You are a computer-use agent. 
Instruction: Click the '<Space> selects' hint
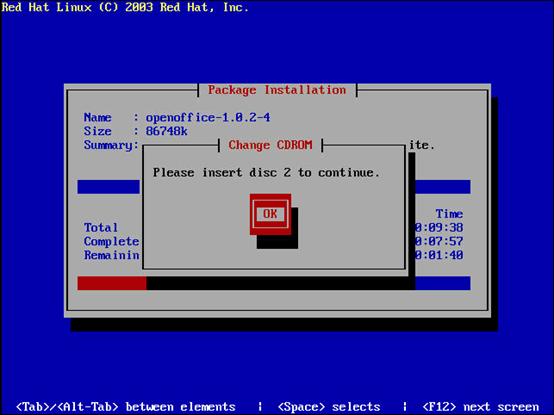[x=329, y=407]
